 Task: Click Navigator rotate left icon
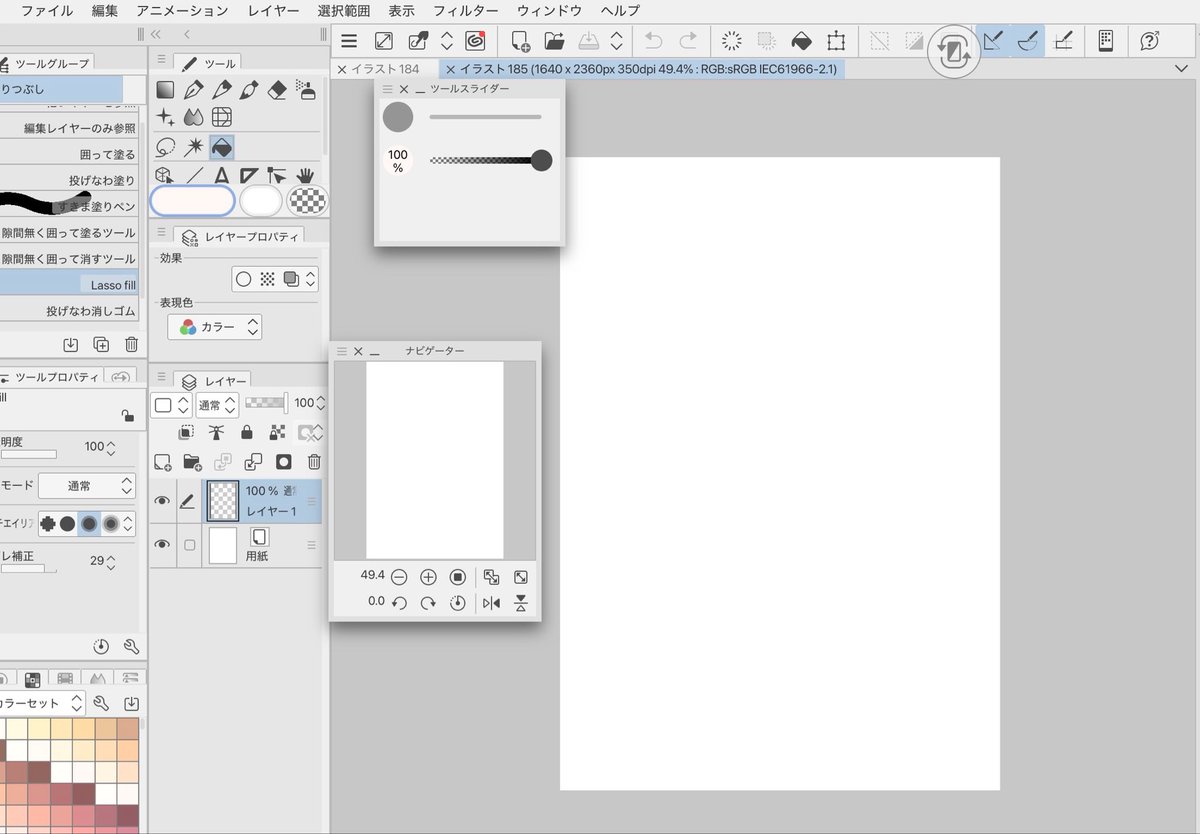399,603
